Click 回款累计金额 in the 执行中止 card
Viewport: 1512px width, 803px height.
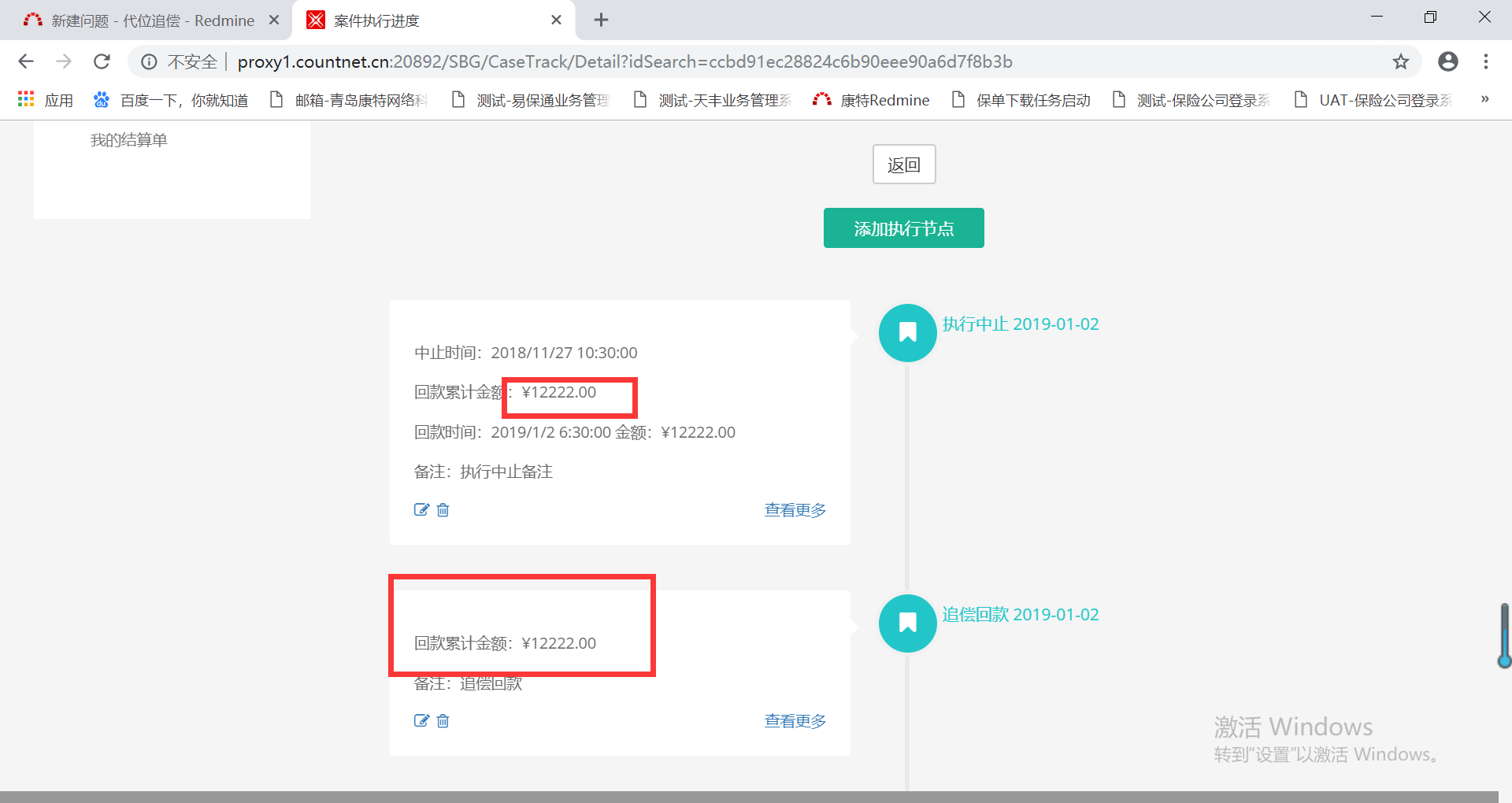click(506, 392)
